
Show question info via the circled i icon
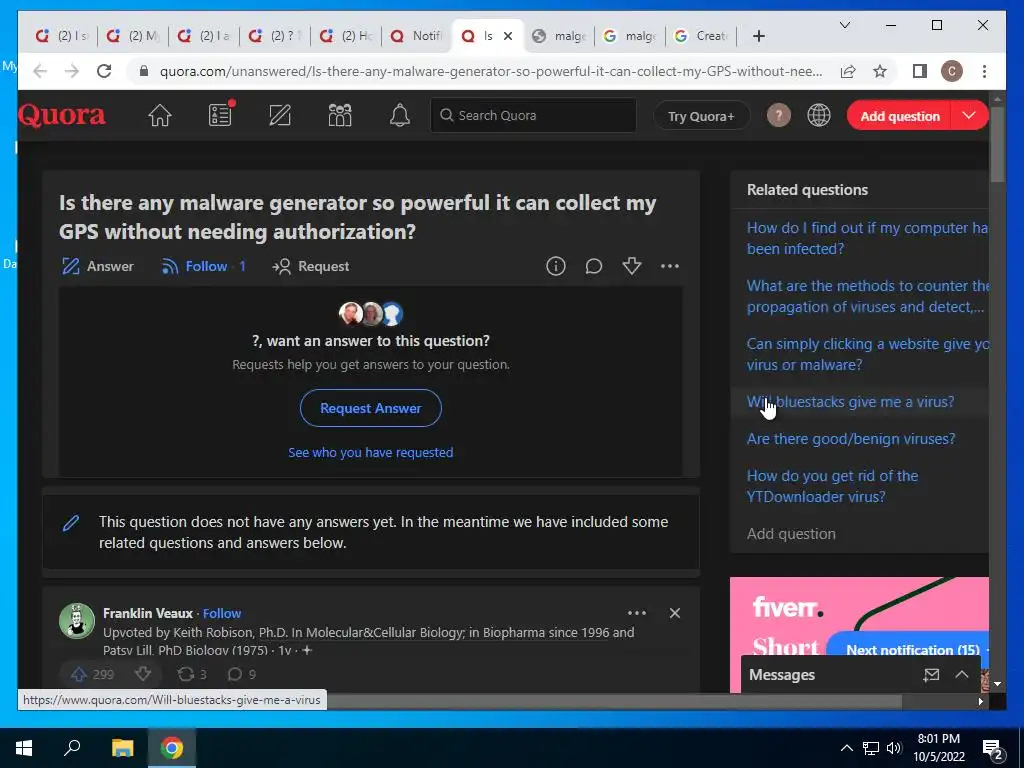click(556, 266)
